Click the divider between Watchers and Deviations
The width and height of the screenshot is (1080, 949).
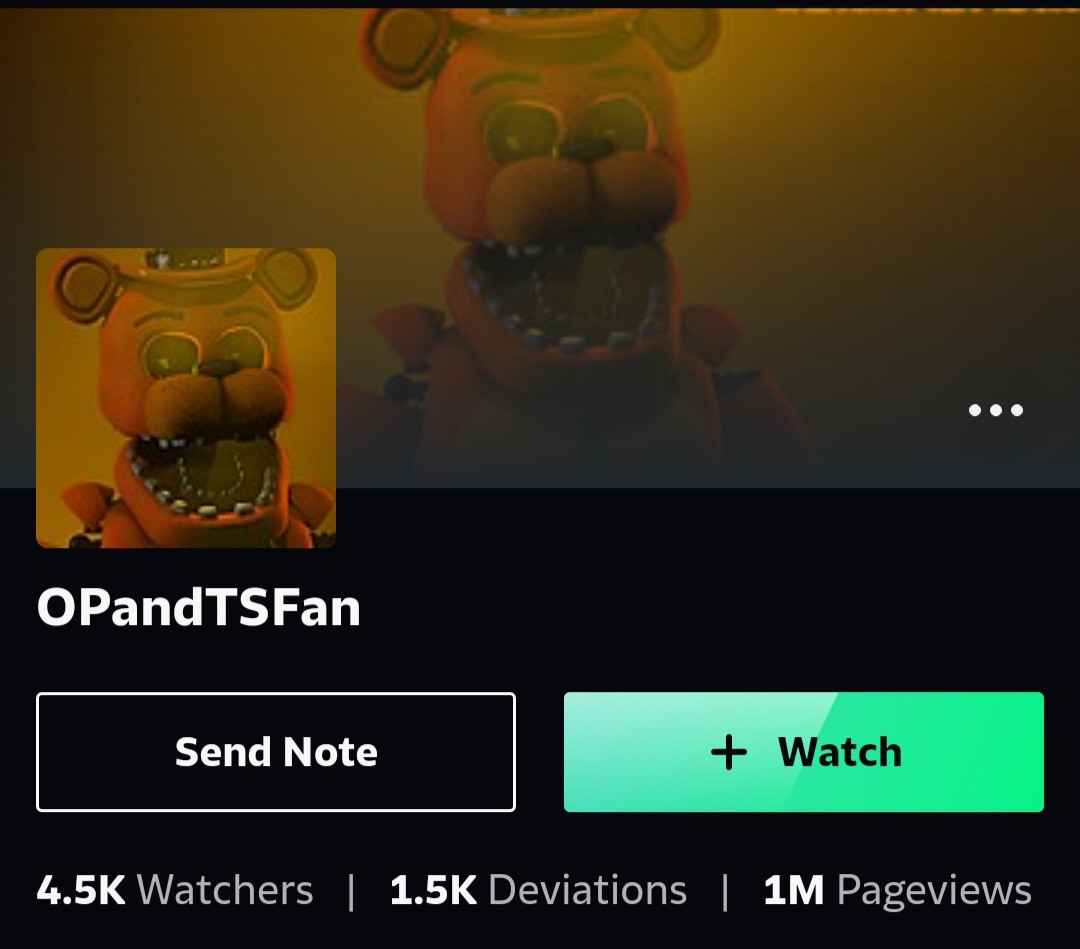click(351, 892)
